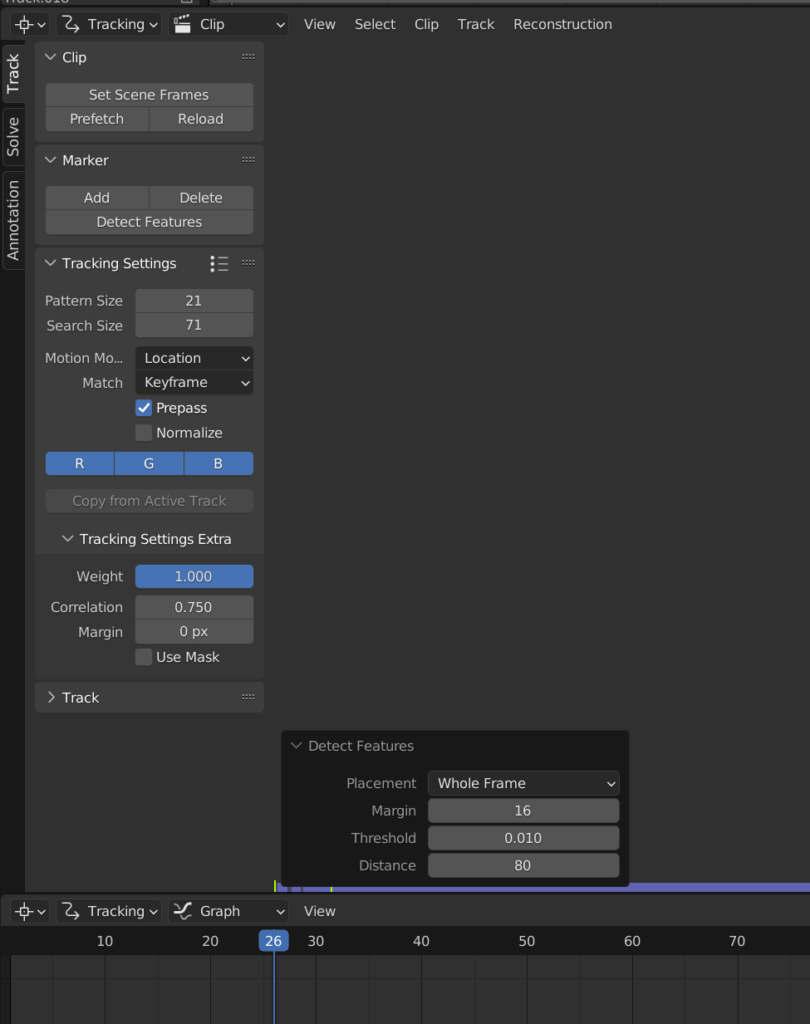810x1024 pixels.
Task: Switch to the Annotation sidebar tab
Action: [x=13, y=220]
